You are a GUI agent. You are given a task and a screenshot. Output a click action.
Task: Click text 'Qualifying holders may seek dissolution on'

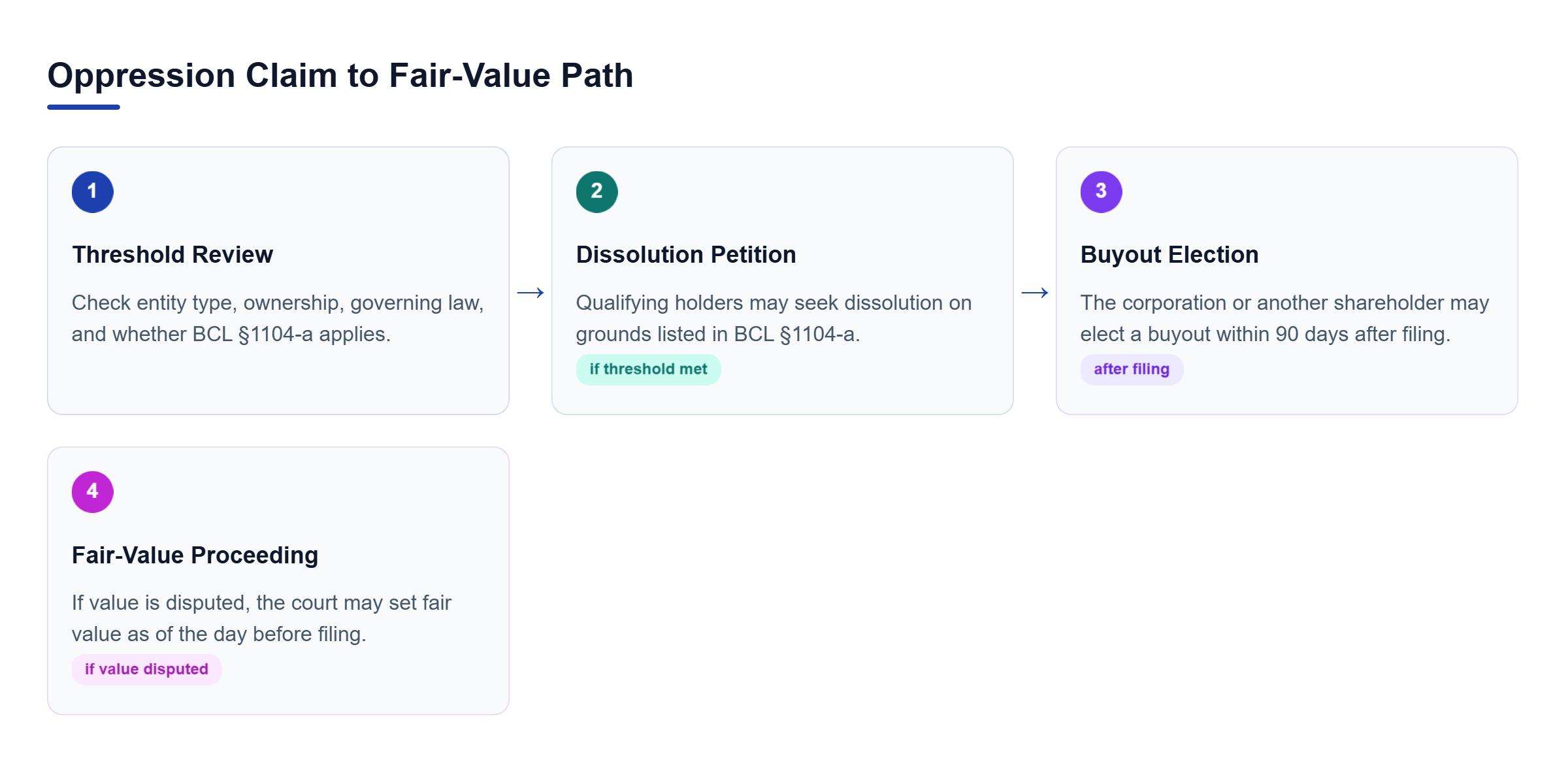point(774,303)
